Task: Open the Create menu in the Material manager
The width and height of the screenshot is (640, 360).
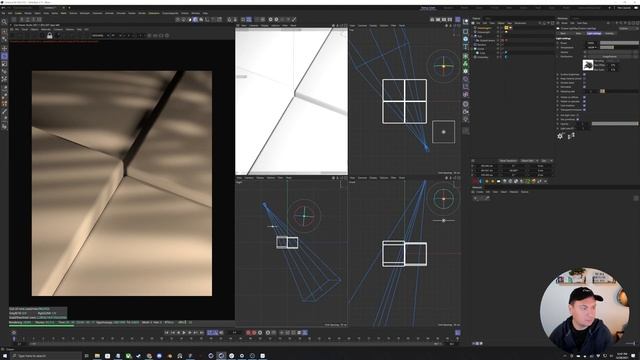Action: tap(480, 192)
